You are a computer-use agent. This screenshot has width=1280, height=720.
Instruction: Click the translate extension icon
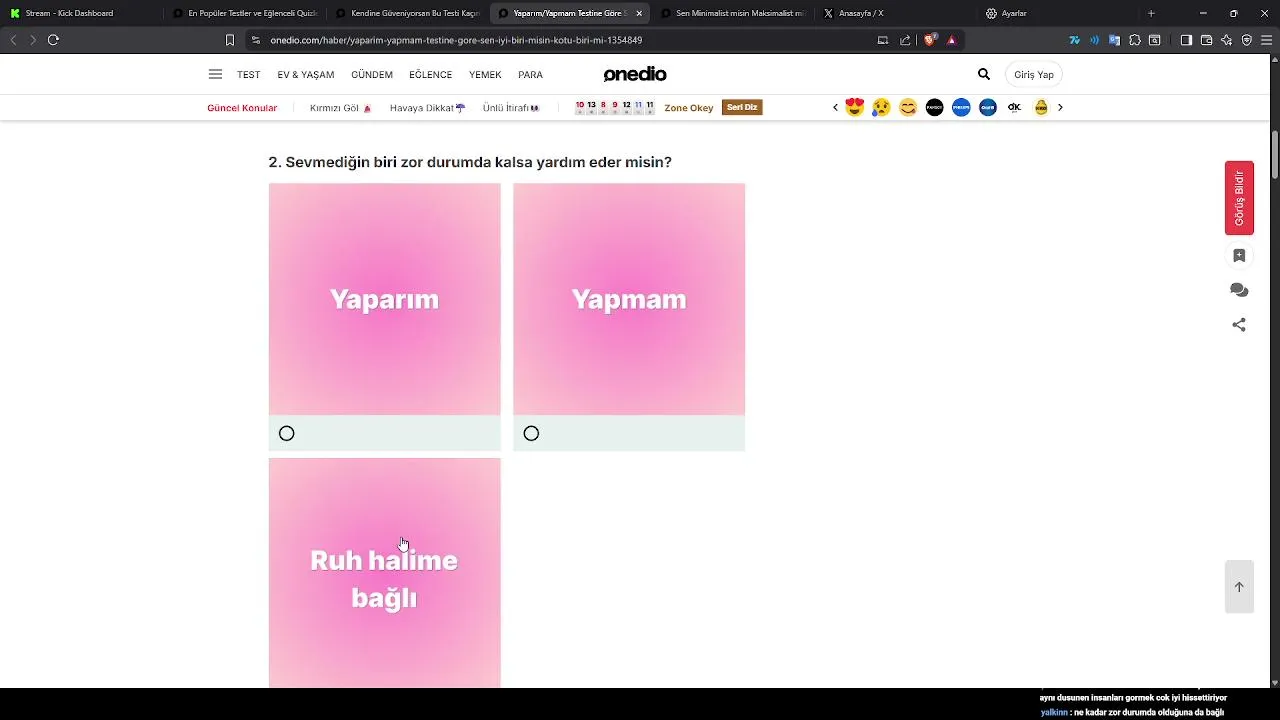click(1114, 40)
